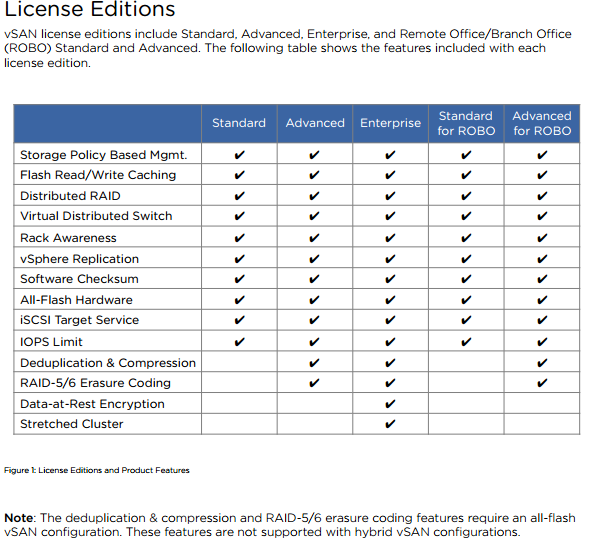Click Standard for ROBO checkmark, iSCSI Target
Viewport: 599px width, 541px height.
click(x=466, y=319)
